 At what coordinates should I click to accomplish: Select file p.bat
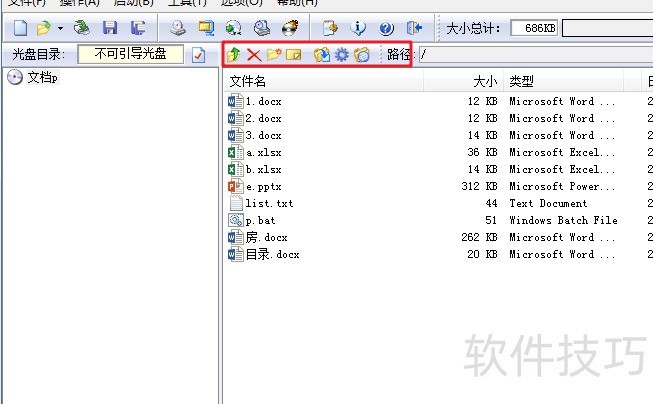coord(260,221)
